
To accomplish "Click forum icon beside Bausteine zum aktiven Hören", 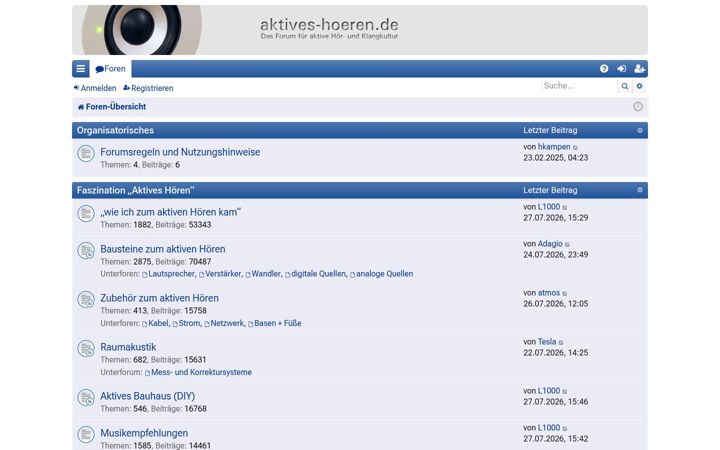I will [86, 251].
